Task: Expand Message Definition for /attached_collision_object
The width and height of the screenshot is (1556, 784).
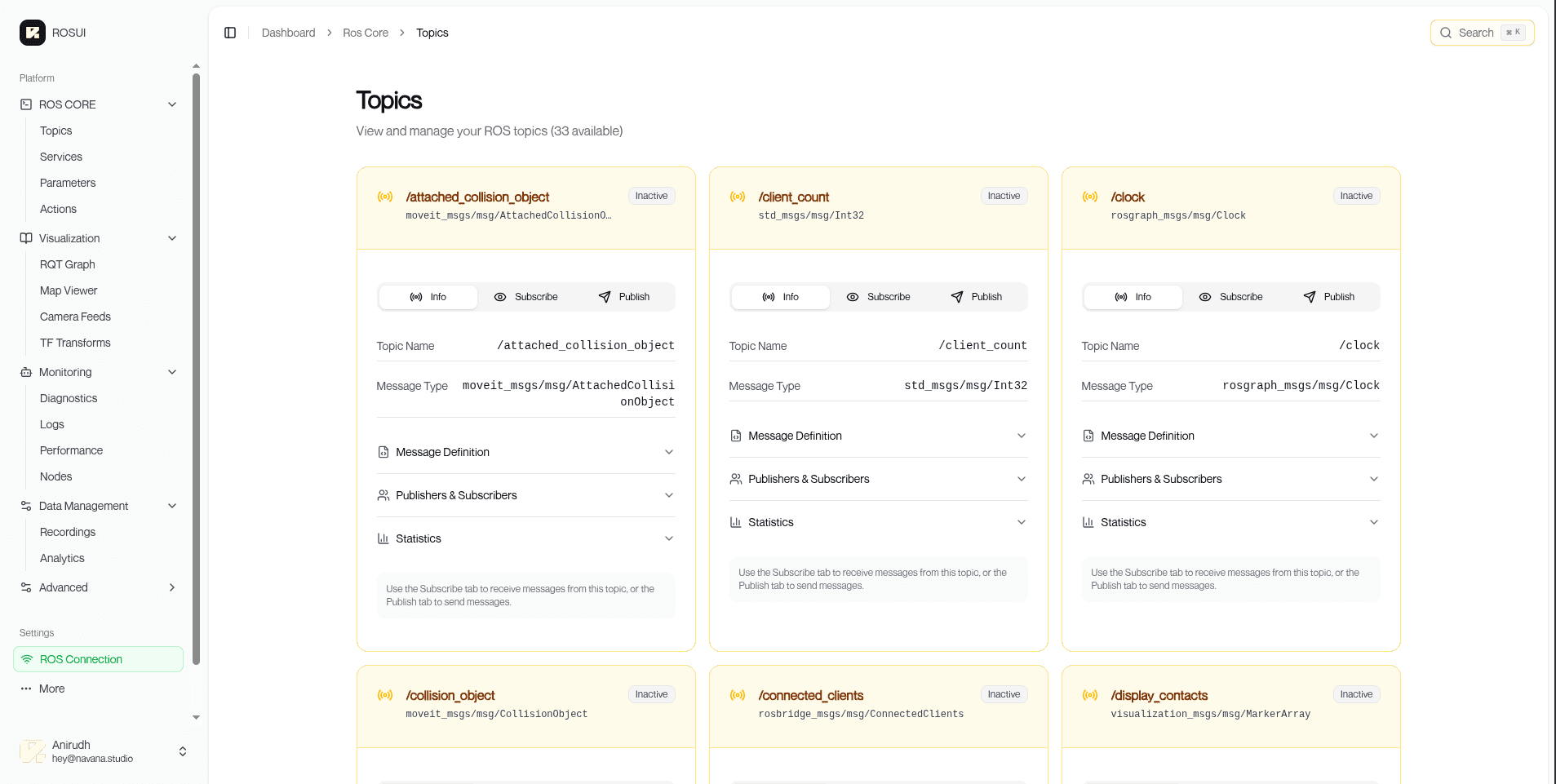Action: 525,452
